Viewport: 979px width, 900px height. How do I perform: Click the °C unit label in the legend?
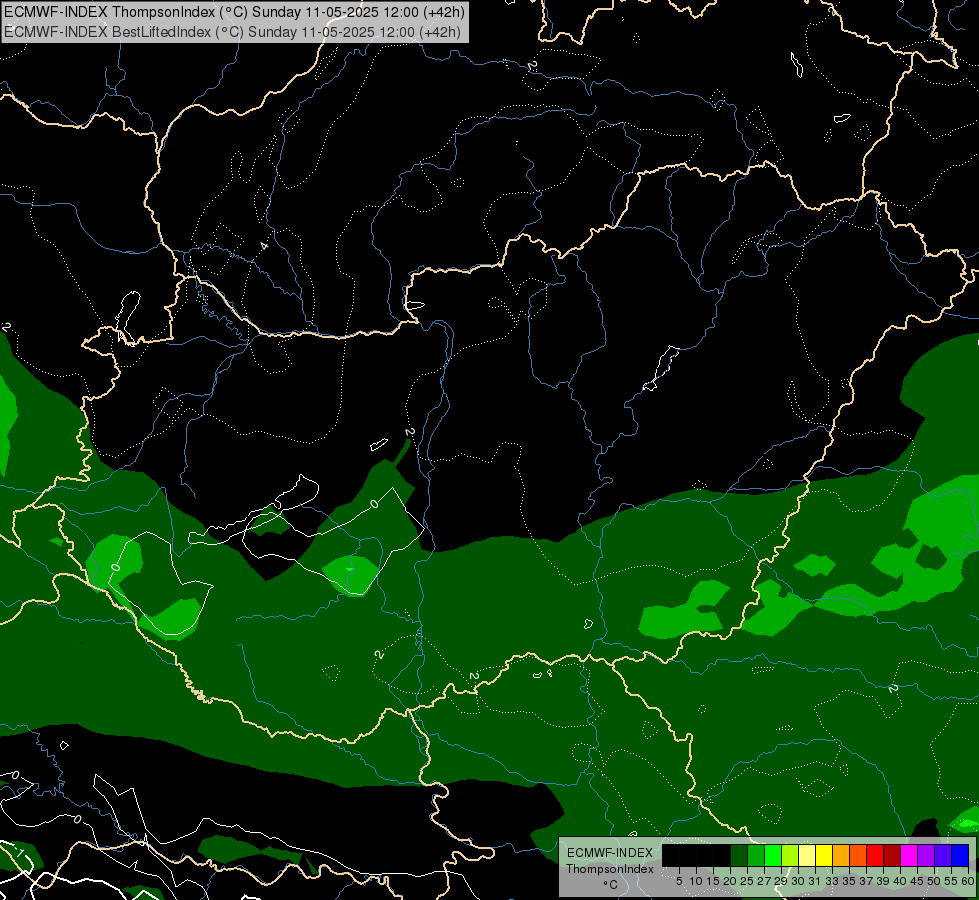[611, 885]
